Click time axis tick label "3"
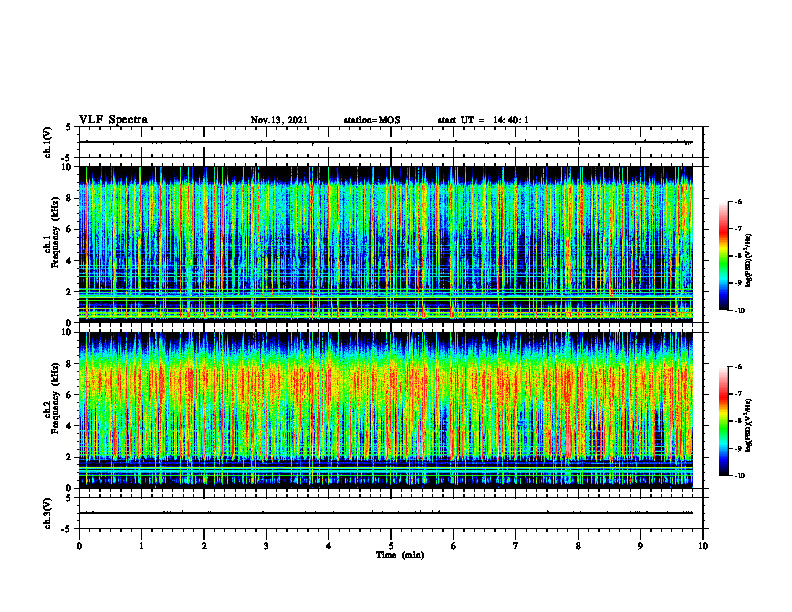 click(266, 546)
